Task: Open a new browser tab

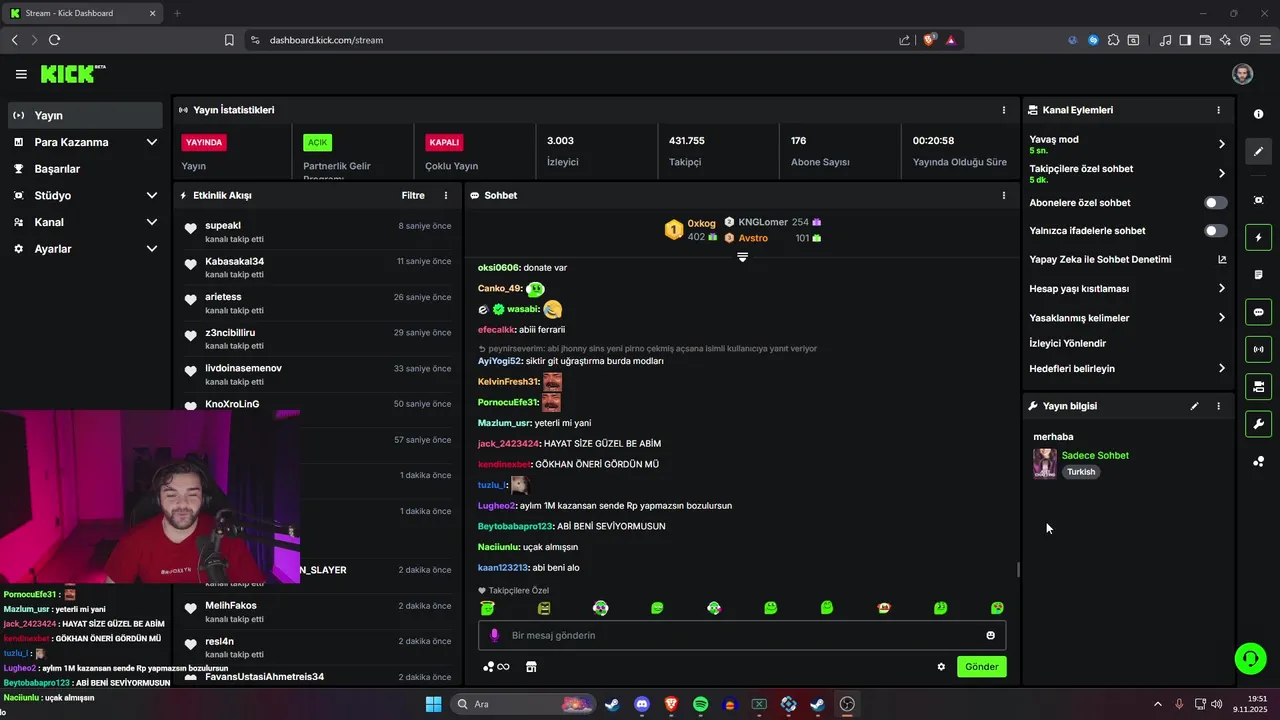Action: [177, 13]
